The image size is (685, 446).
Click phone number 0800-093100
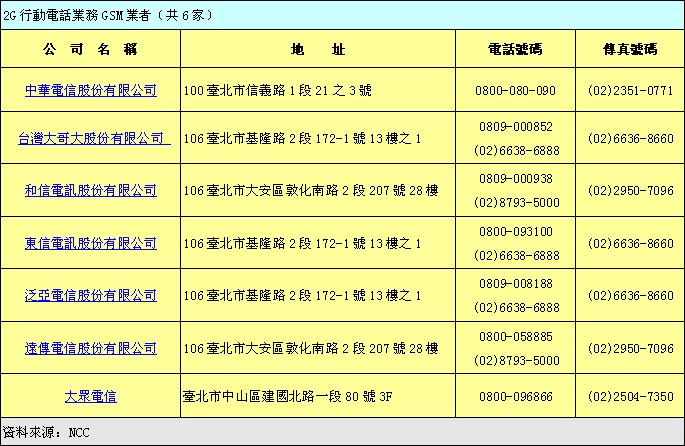(x=515, y=232)
